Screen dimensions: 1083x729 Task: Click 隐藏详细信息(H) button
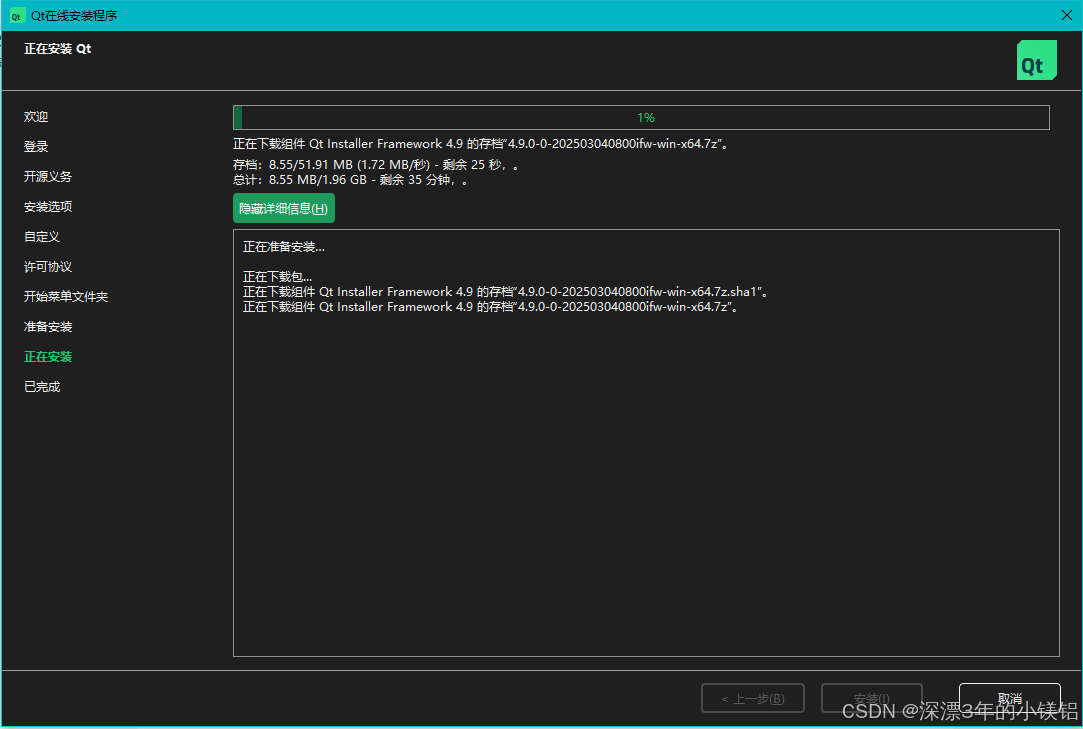[x=284, y=208]
